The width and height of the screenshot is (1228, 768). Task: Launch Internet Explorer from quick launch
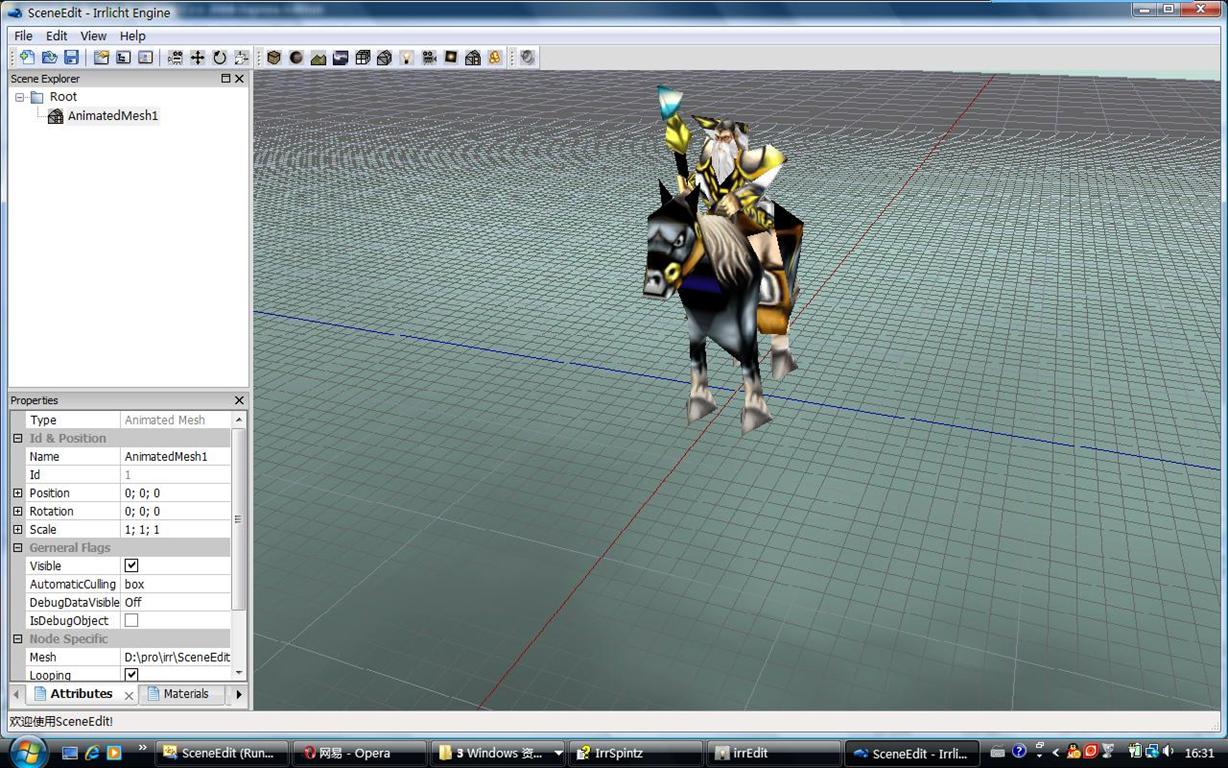pyautogui.click(x=92, y=752)
